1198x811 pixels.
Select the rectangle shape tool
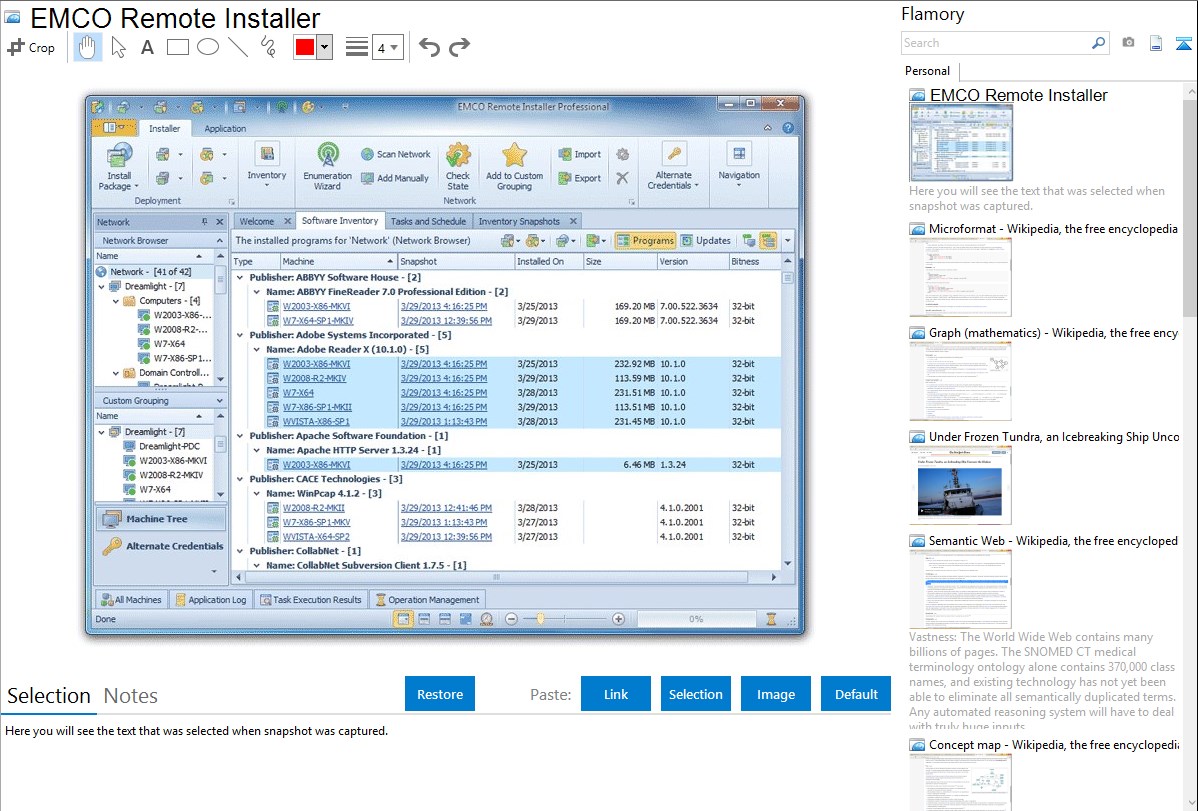(178, 47)
